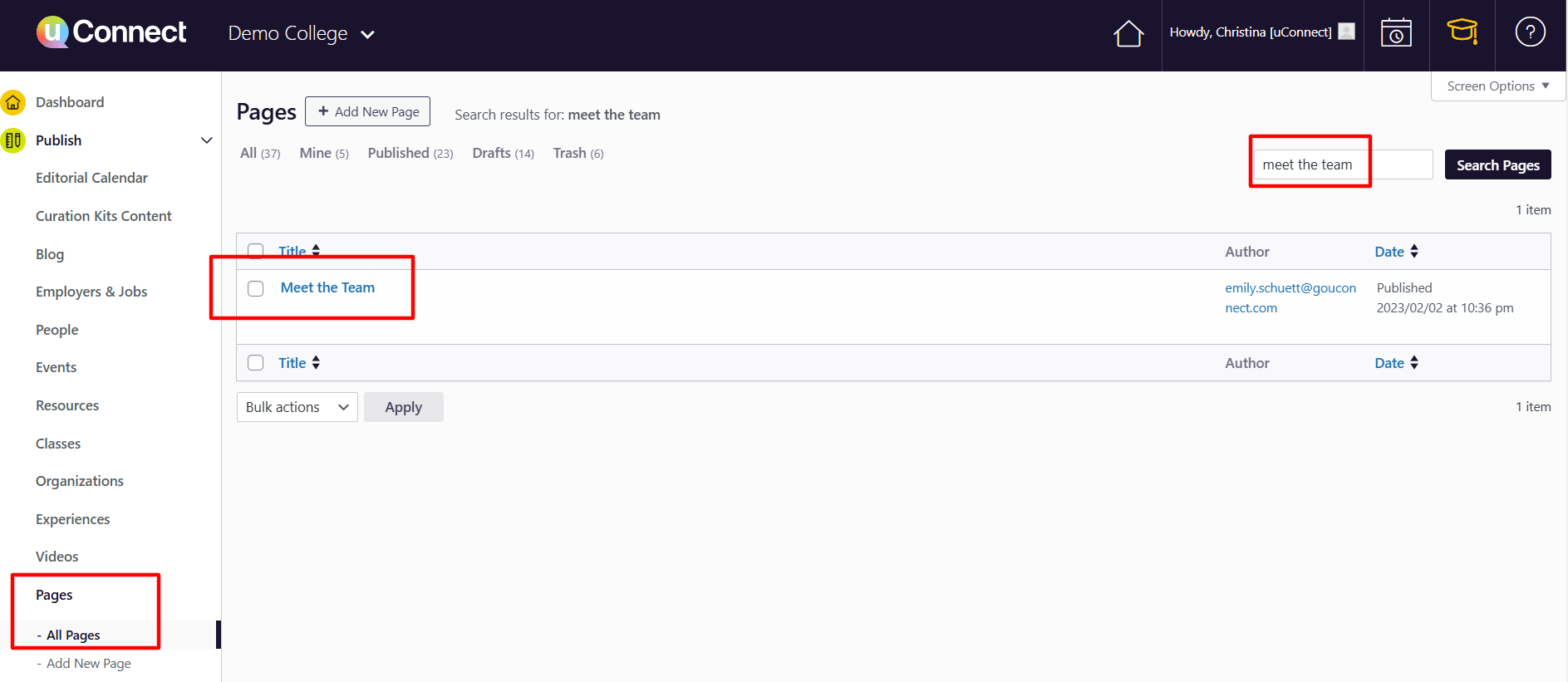Open the help question mark icon
This screenshot has height=682, width=1568.
tap(1530, 32)
